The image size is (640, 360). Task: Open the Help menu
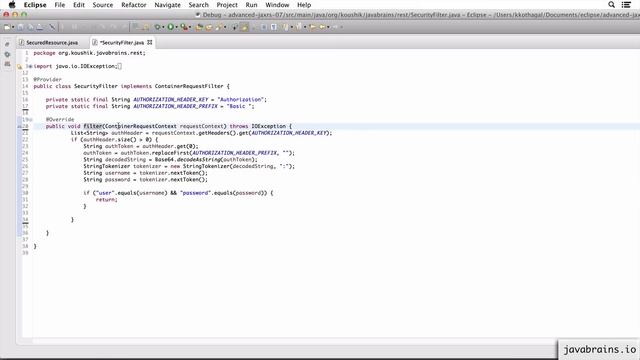(x=304, y=5)
